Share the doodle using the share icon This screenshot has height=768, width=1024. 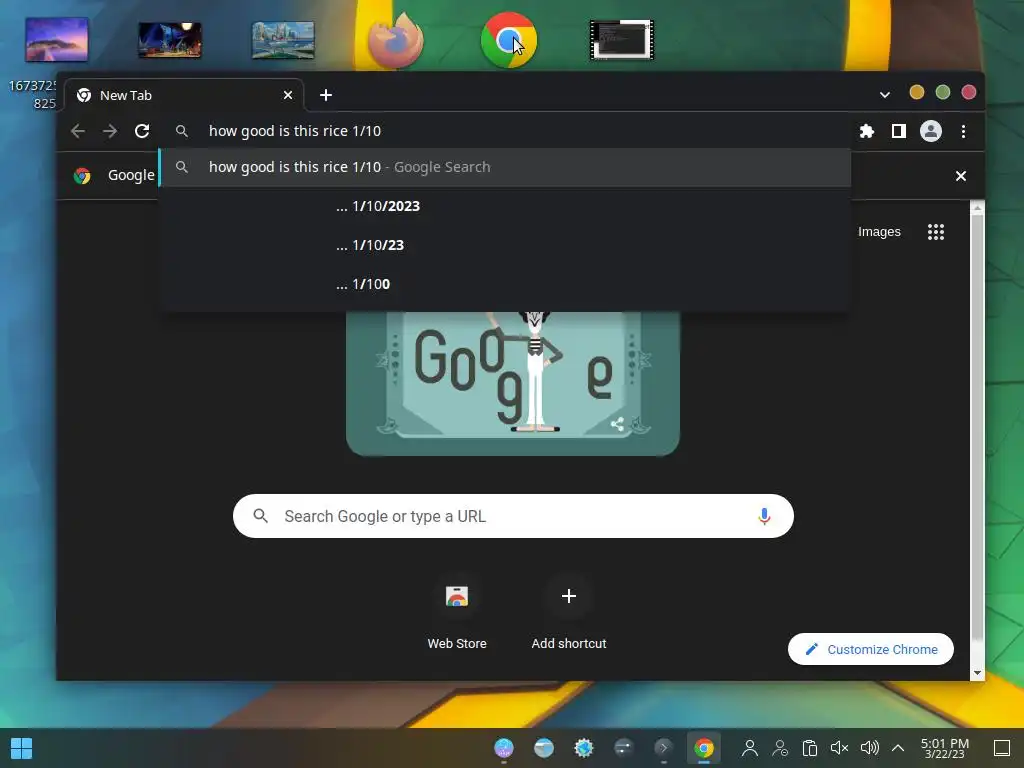point(617,424)
